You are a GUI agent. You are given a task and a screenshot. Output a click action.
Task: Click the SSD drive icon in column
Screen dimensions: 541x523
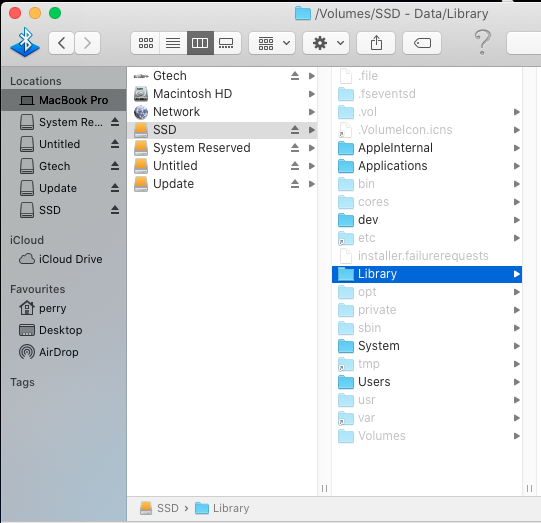[x=141, y=130]
